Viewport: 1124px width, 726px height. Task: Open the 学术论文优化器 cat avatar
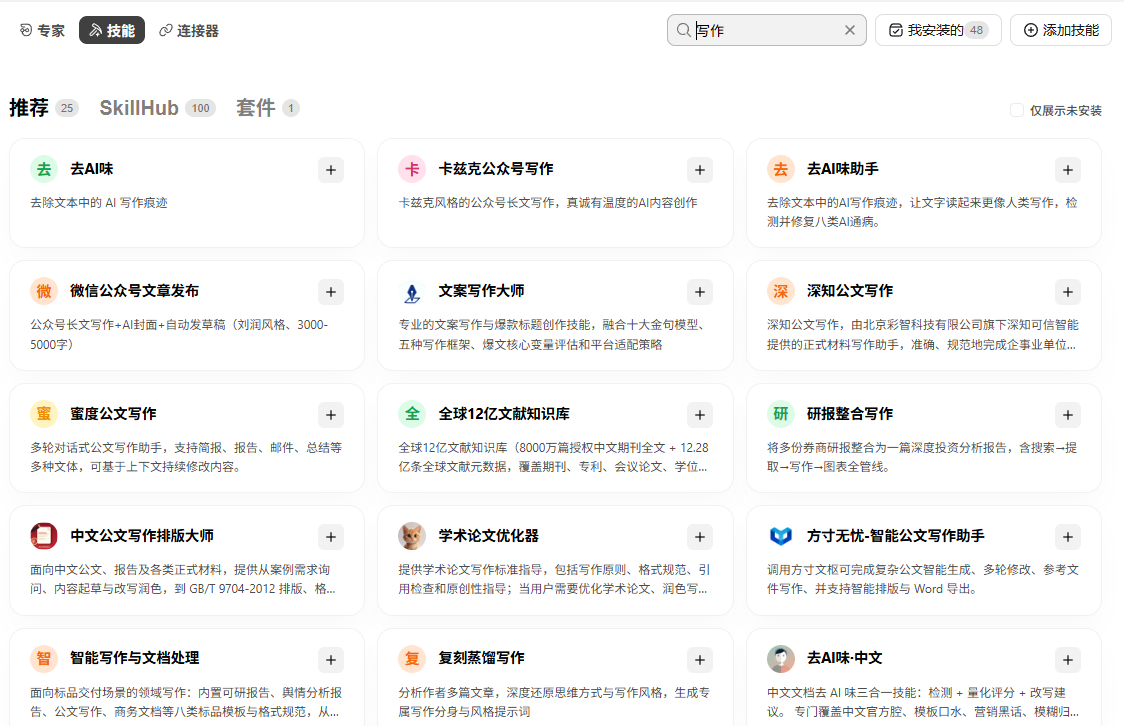[412, 536]
